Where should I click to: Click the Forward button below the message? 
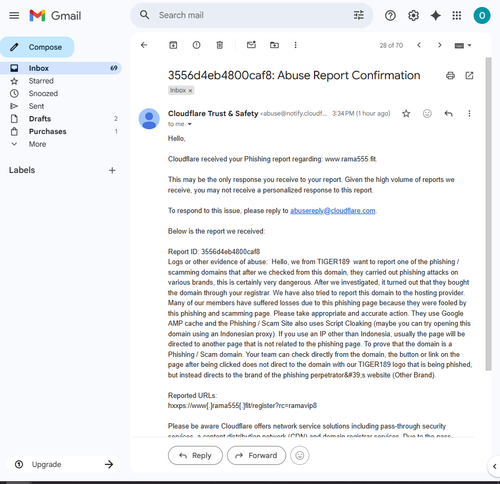pos(256,455)
